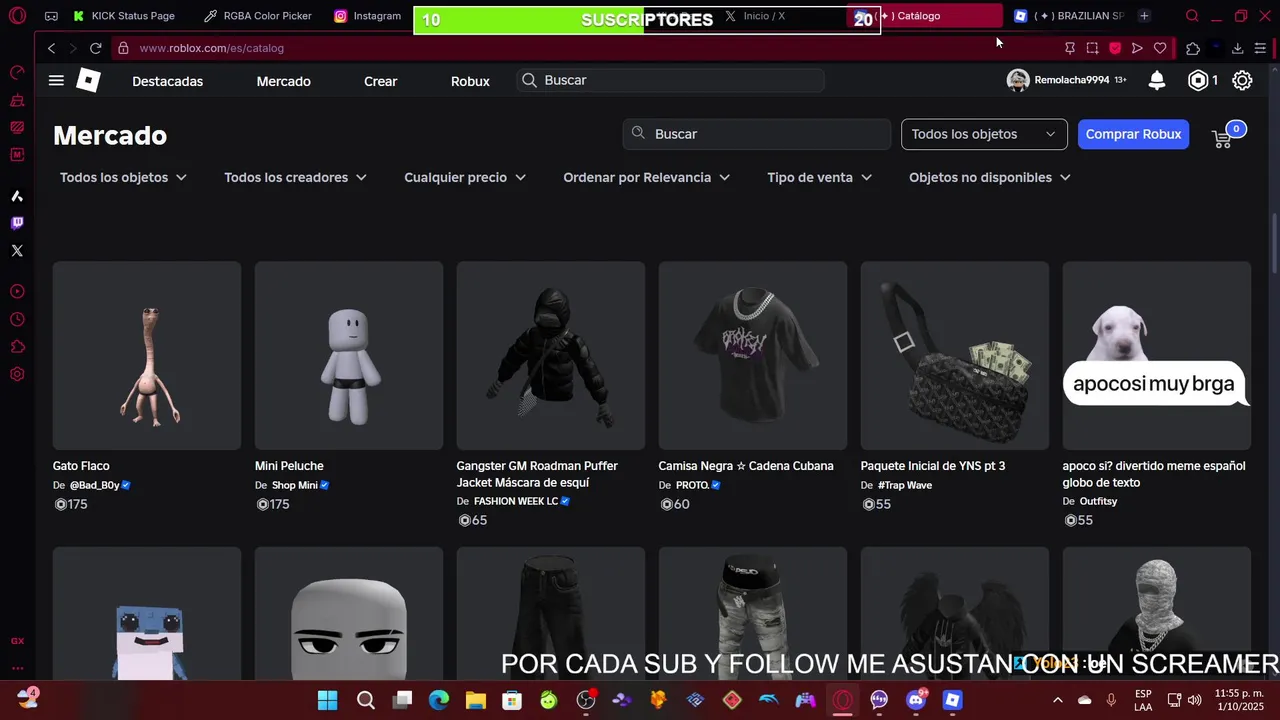The image size is (1280, 720).
Task: Open File Explorer from the taskbar
Action: 475,700
